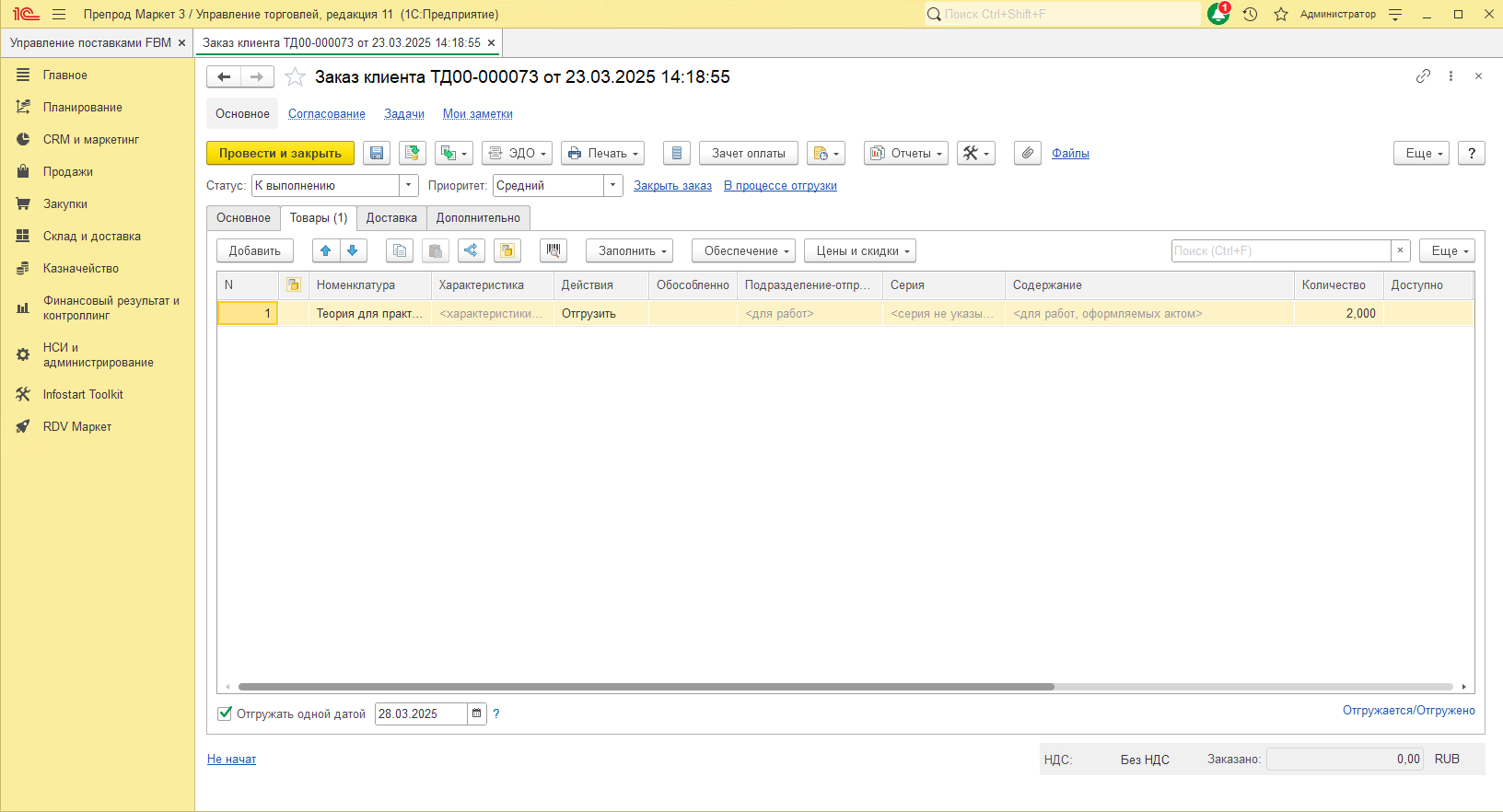The height and width of the screenshot is (812, 1503).
Task: Click the paste rows icon
Action: click(x=436, y=251)
